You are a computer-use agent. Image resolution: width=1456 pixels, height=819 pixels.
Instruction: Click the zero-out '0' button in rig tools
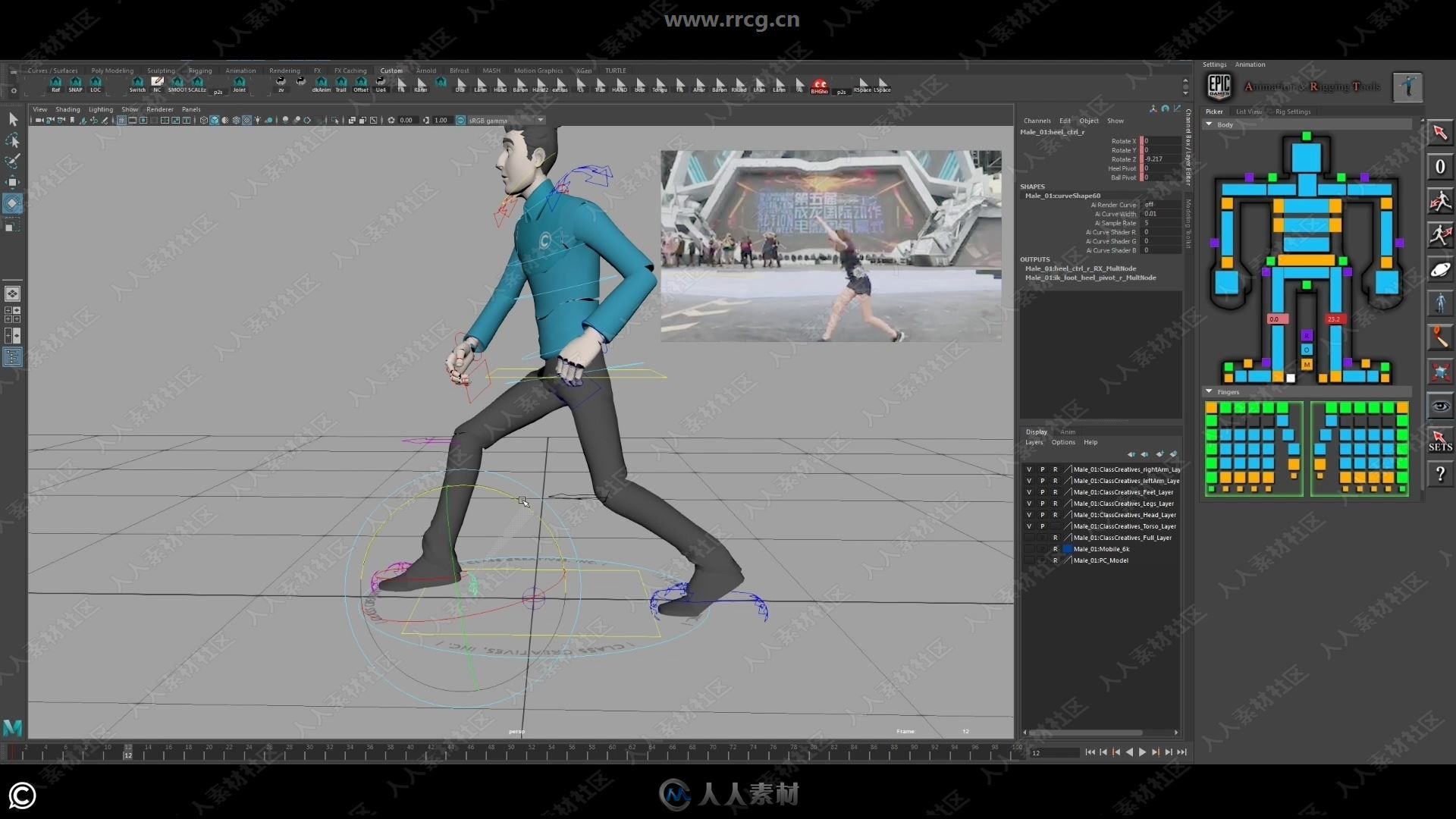pyautogui.click(x=1440, y=167)
